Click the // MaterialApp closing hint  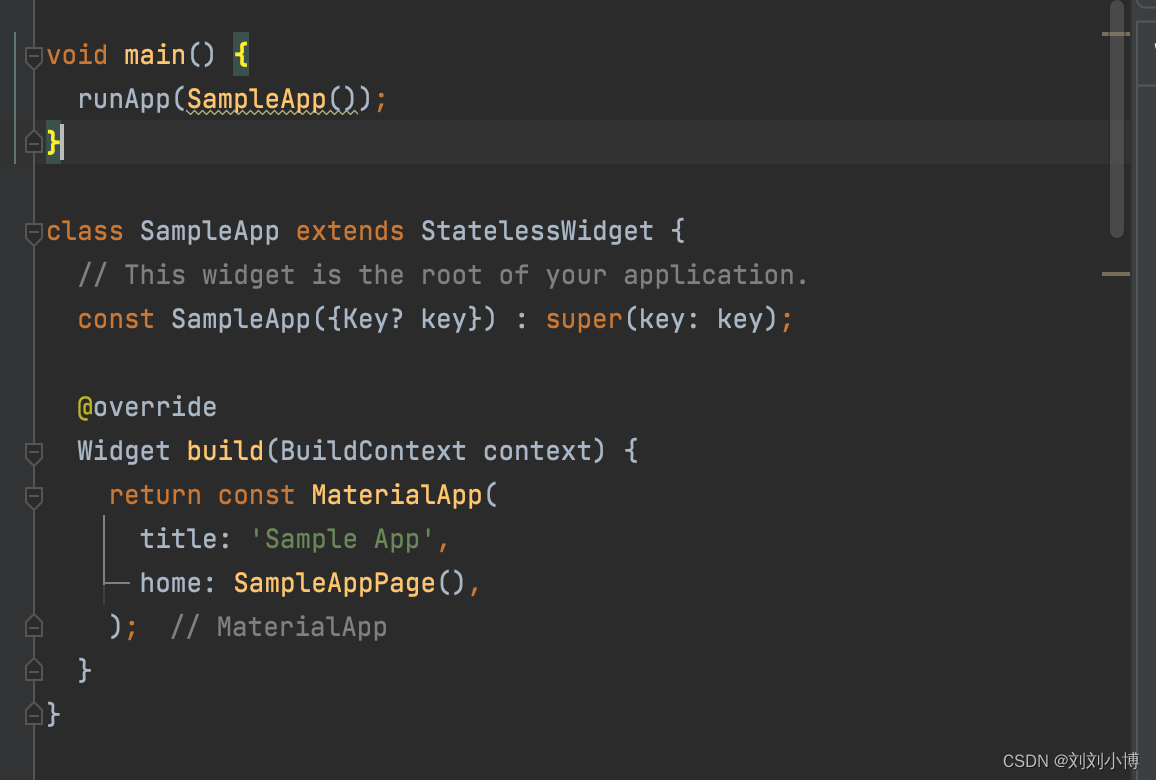tap(279, 627)
